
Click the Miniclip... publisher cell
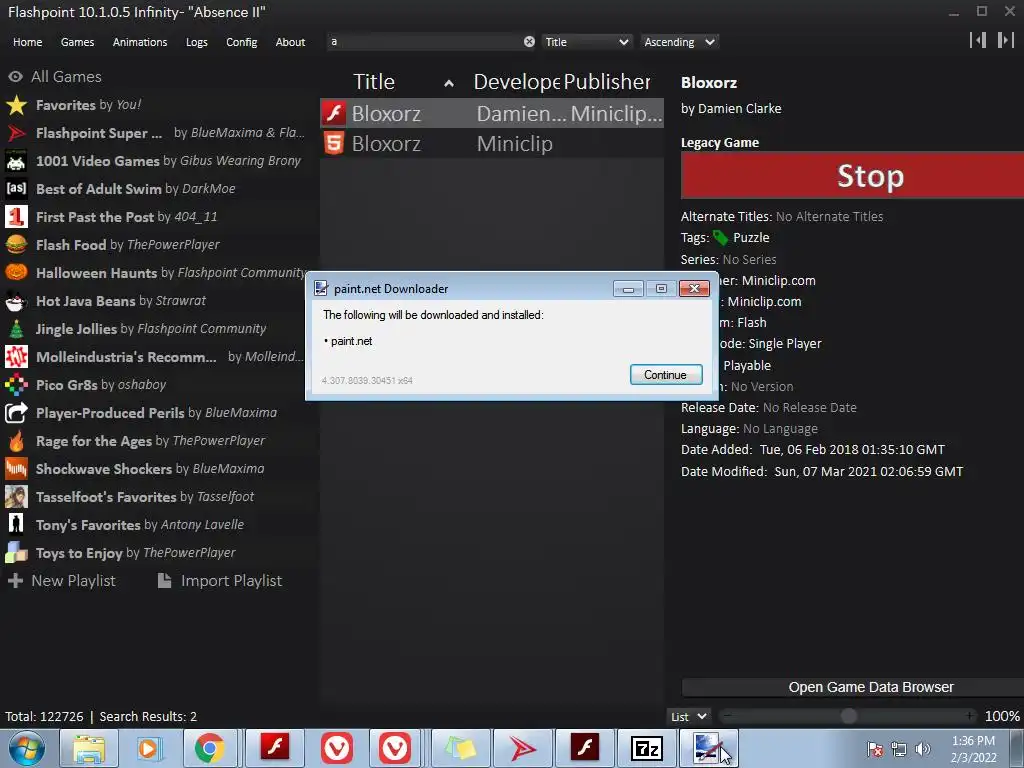(x=616, y=114)
